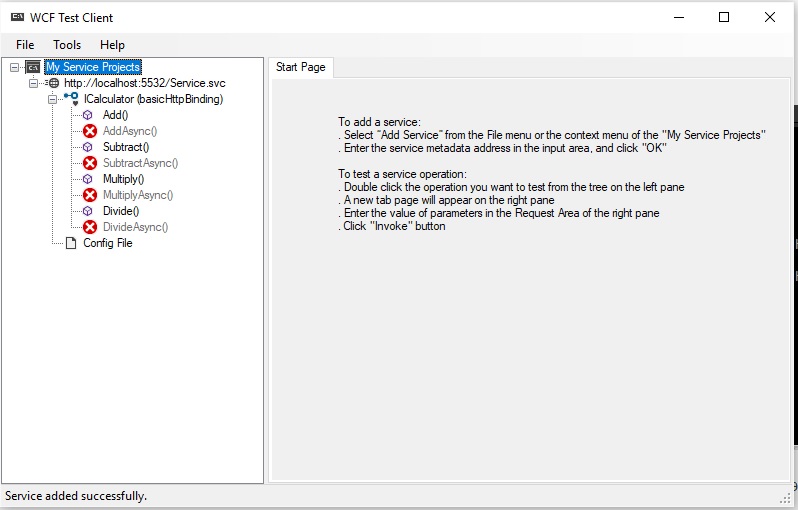Click the window resize grip in status bar

[785, 499]
